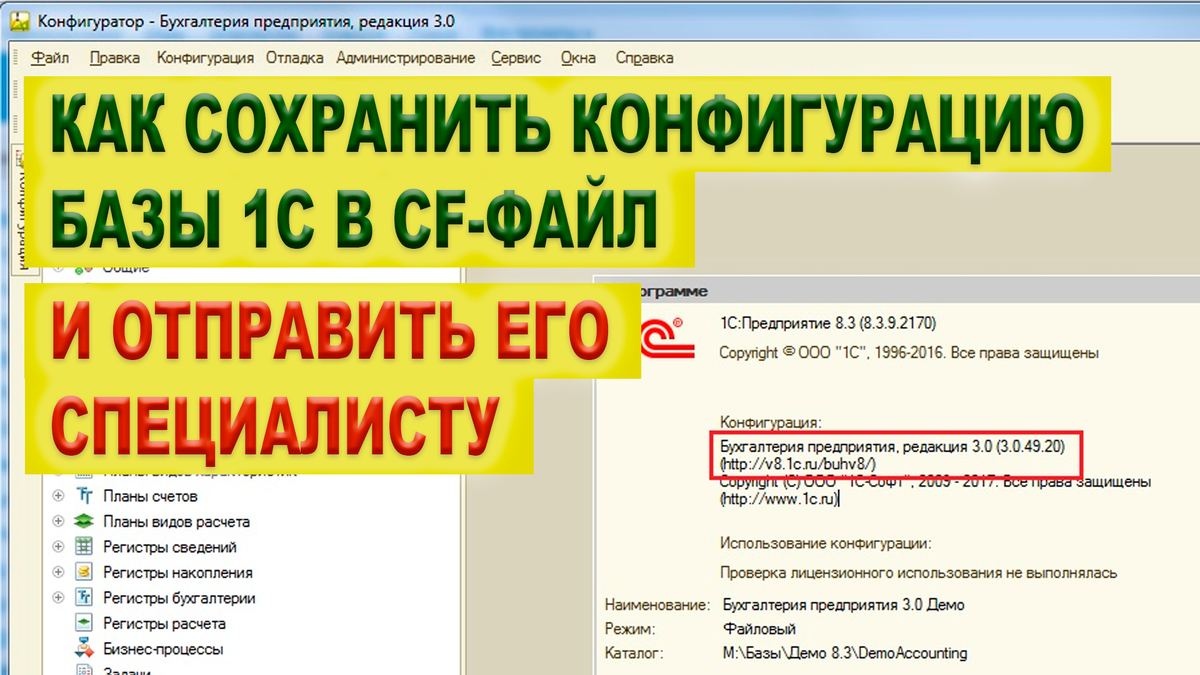1200x675 pixels.
Task: Click the Бухгалтерия предприятия 3.0 Демо name value
Action: [x=843, y=605]
